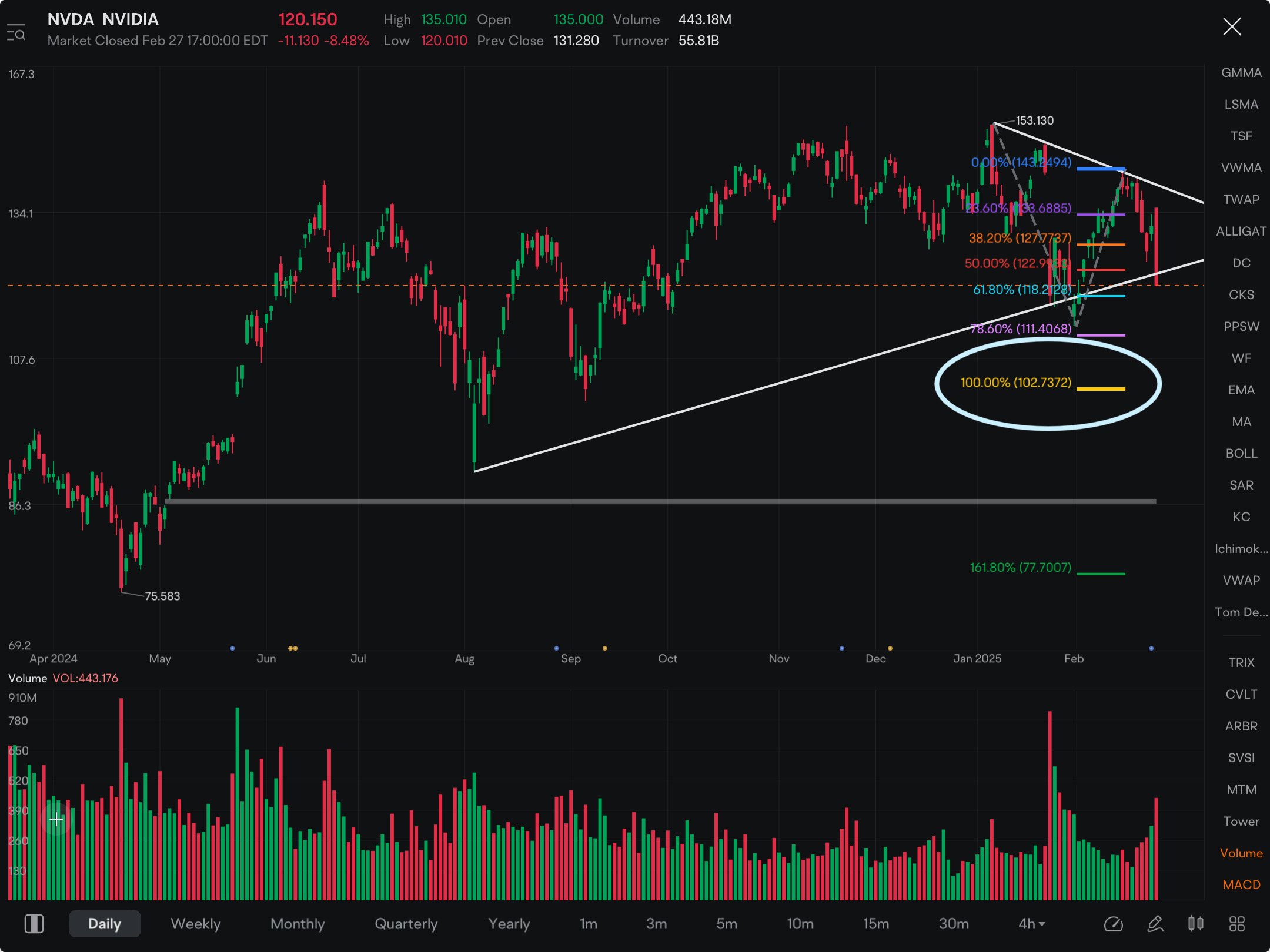Screen dimensions: 1270x952
Task: Click the Volume VOL:443.176 label
Action: (x=63, y=678)
